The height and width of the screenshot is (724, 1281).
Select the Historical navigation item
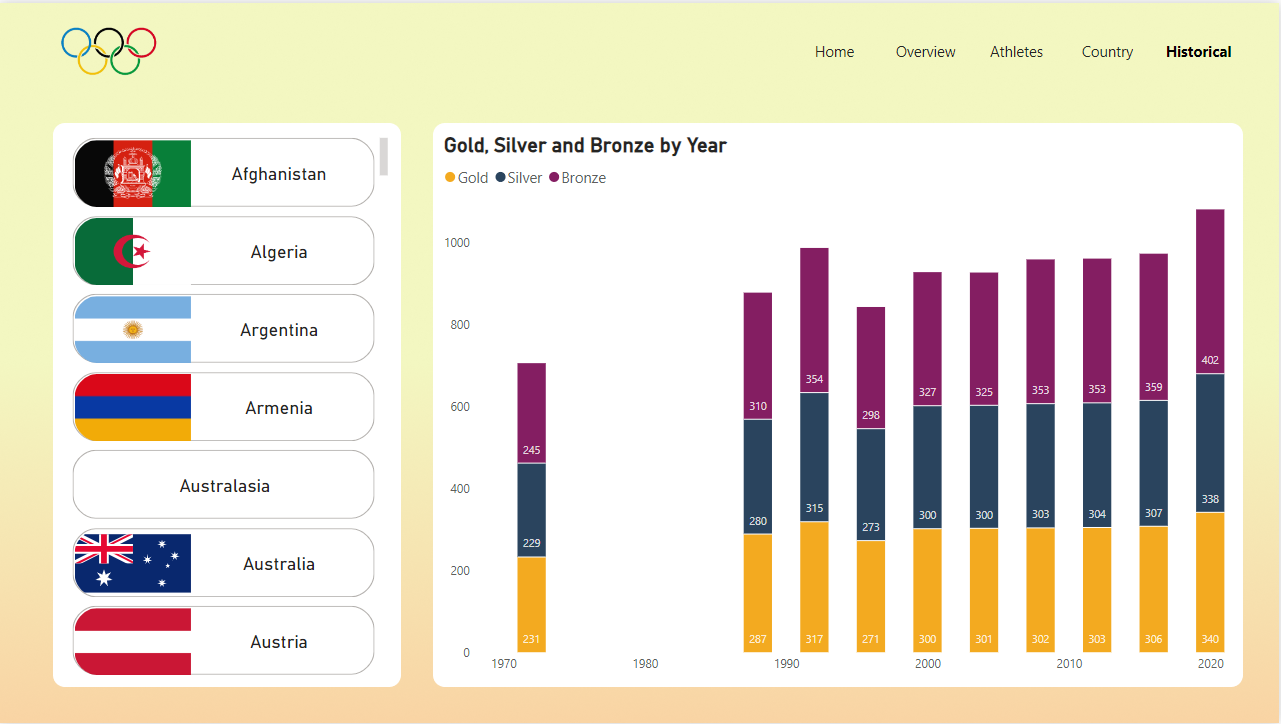(x=1198, y=52)
